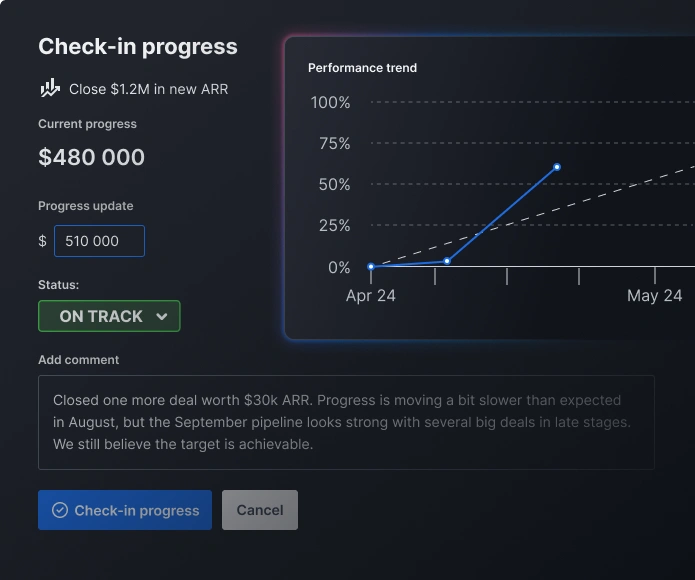Click the 75% axis label
The image size is (695, 580).
click(335, 143)
